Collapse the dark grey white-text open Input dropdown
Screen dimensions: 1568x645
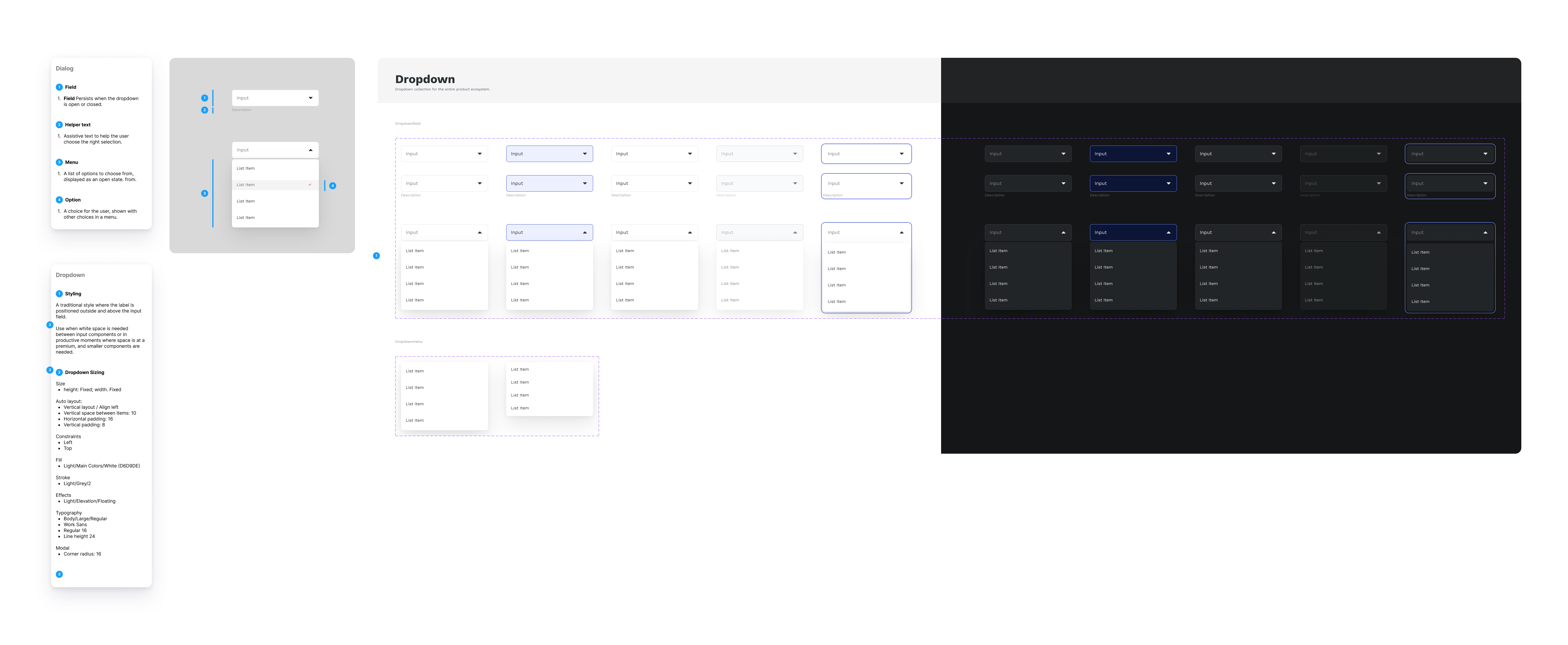click(1238, 232)
